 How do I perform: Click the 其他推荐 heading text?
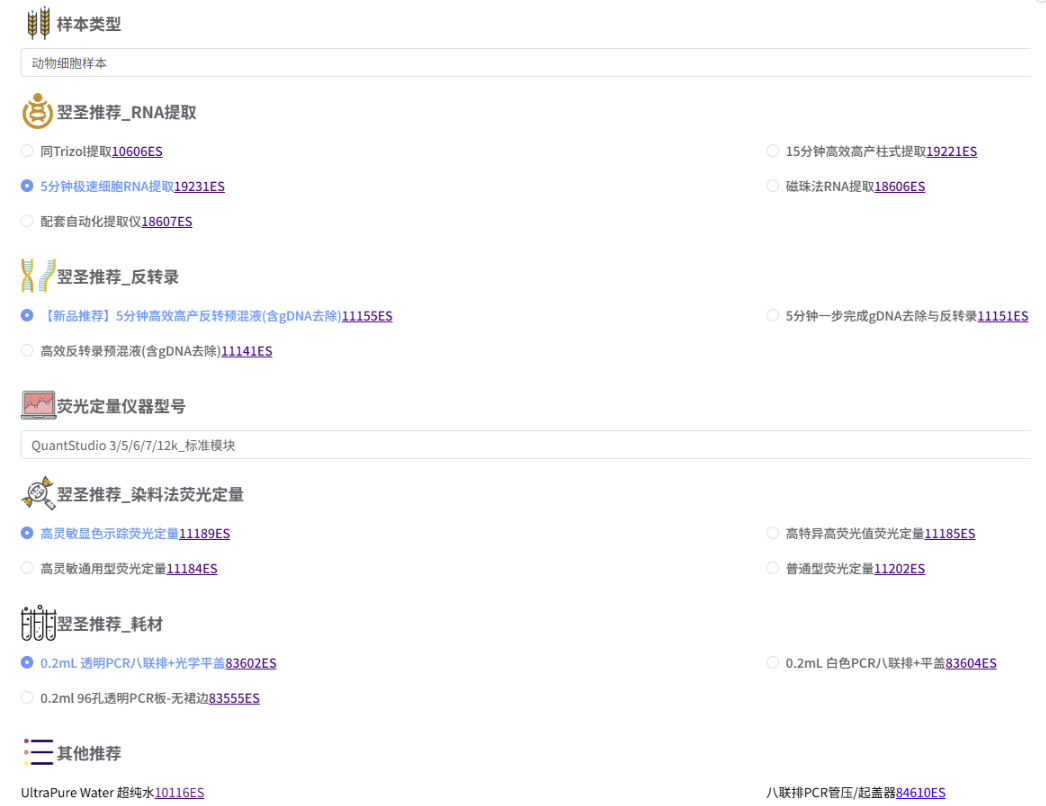pyautogui.click(x=89, y=753)
